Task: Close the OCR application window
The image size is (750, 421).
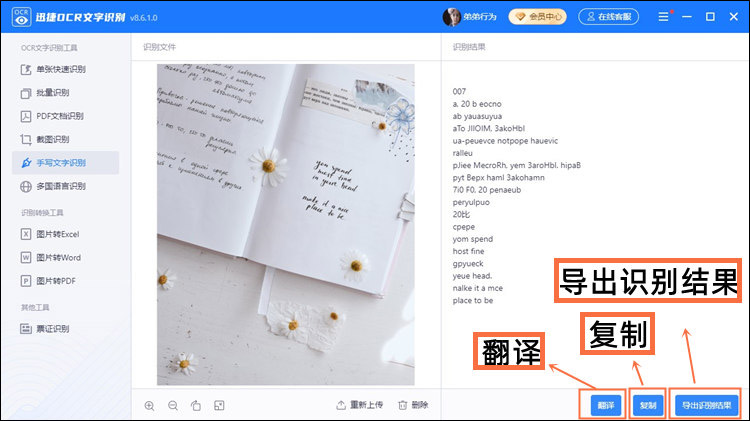Action: 734,17
